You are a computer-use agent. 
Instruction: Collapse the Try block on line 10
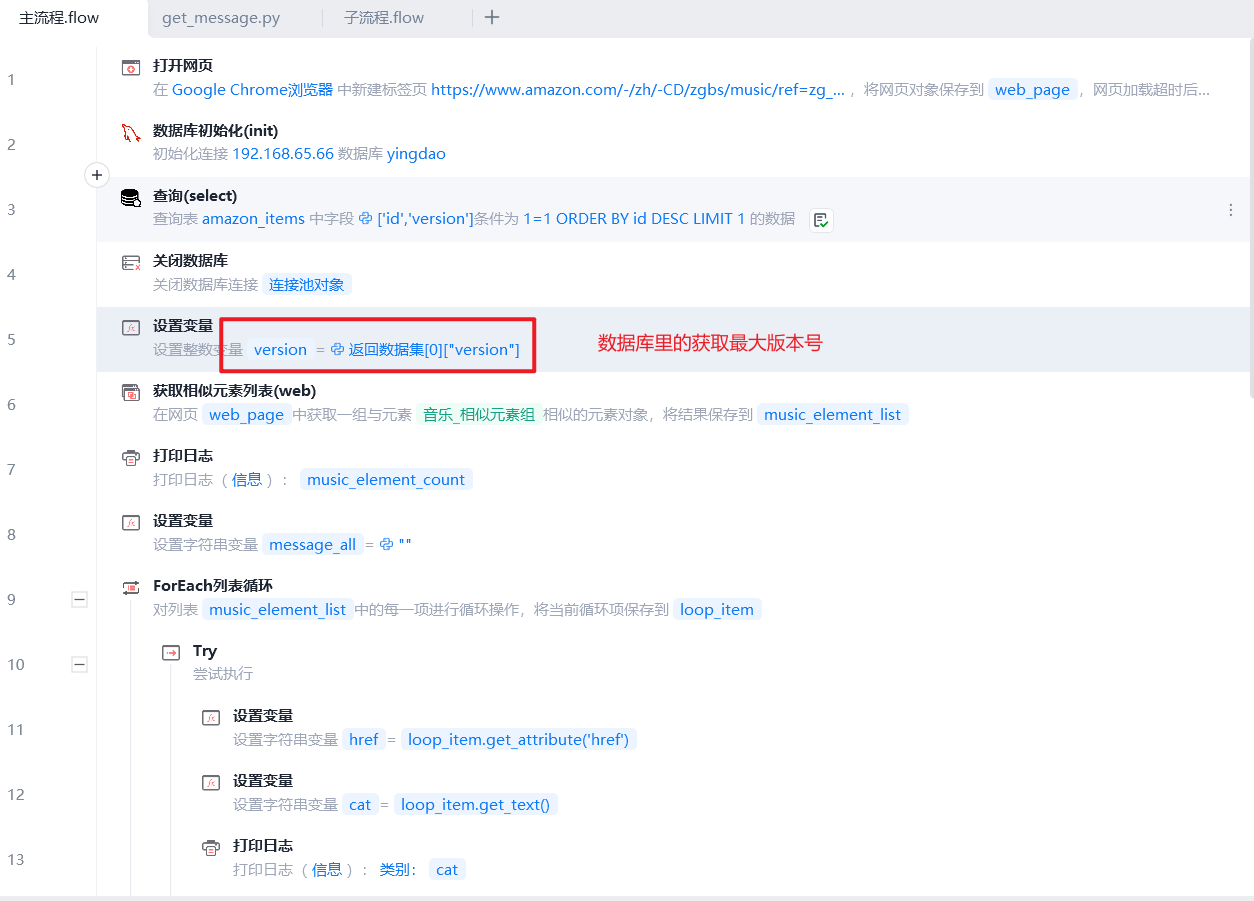tap(80, 665)
